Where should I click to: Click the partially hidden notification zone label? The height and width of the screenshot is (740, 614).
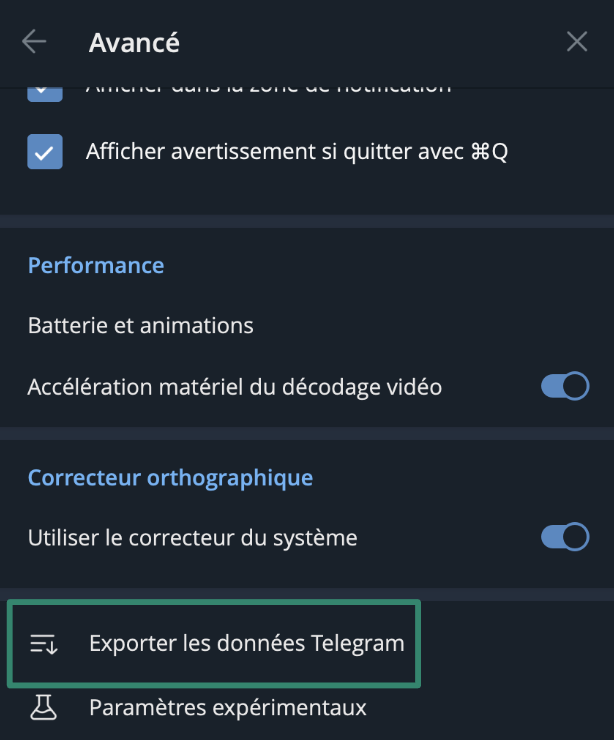[x=268, y=90]
